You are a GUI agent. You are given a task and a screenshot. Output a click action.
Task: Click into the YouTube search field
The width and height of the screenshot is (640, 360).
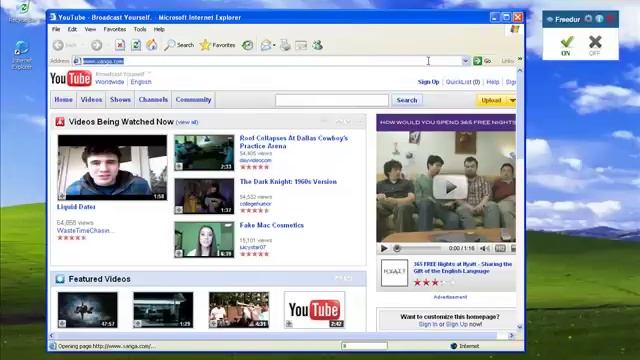pyautogui.click(x=332, y=100)
